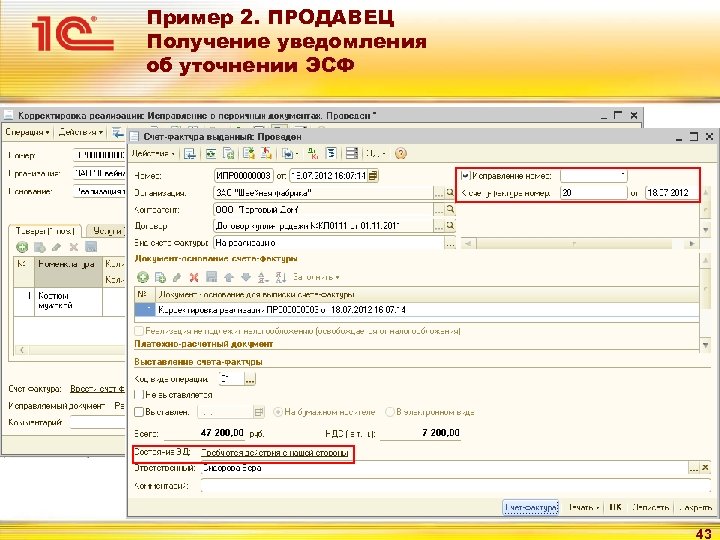720x540 pixels.
Task: Click the right arrow of the horizontal scrollbar
Action: (x=692, y=243)
